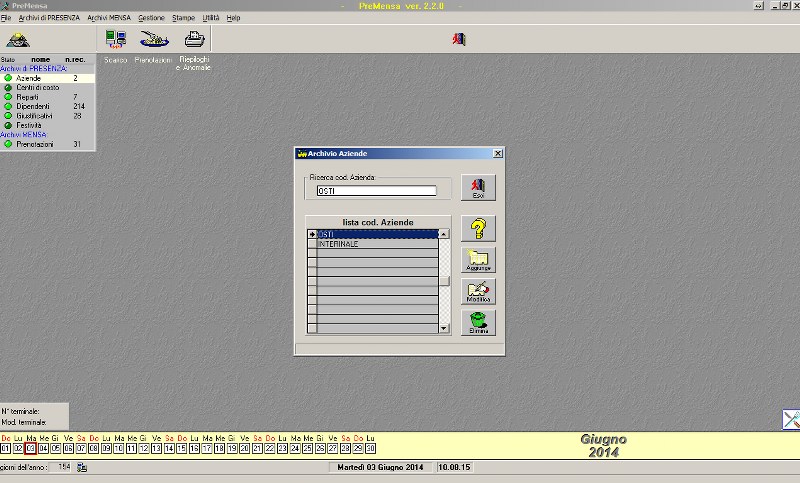Image resolution: width=800 pixels, height=483 pixels.
Task: Click the Giugno 2014 month label
Action: tap(604, 446)
